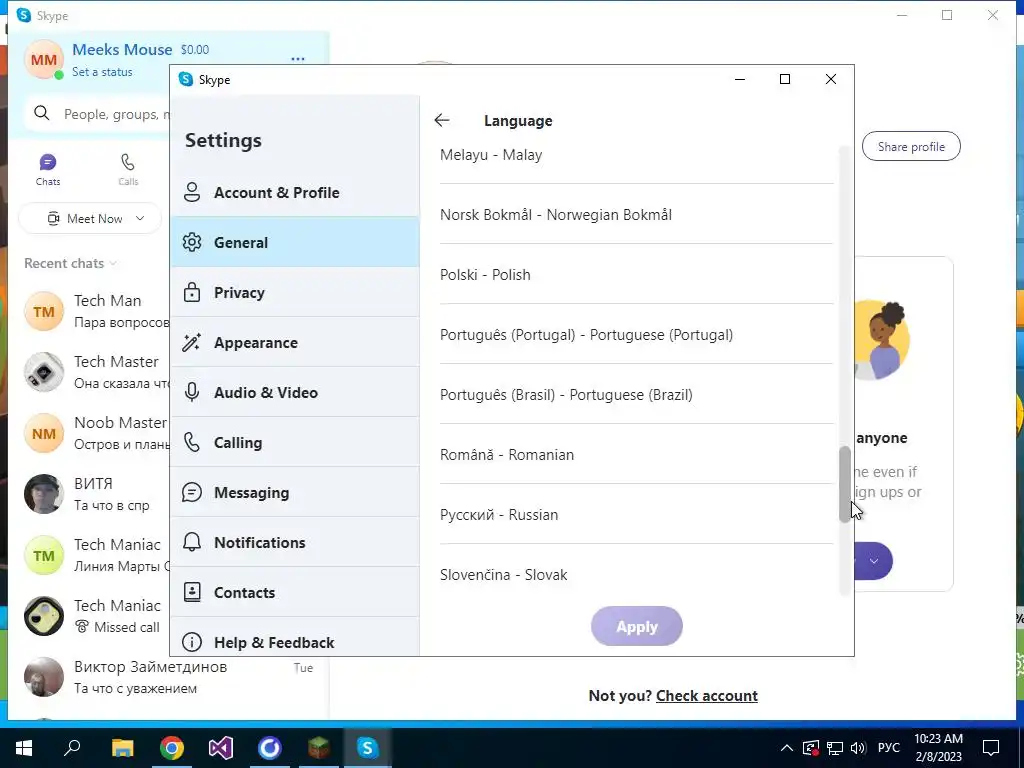Expand the purple button's dropdown chevron
The height and width of the screenshot is (768, 1024).
874,561
